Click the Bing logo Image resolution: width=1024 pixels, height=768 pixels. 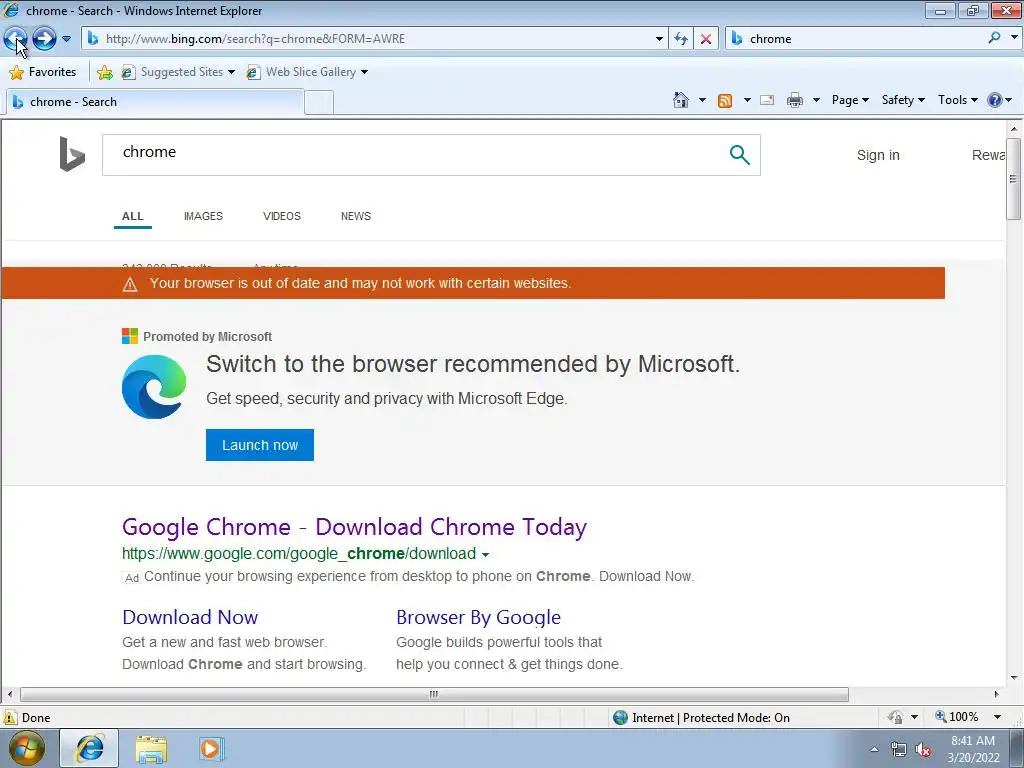[72, 154]
